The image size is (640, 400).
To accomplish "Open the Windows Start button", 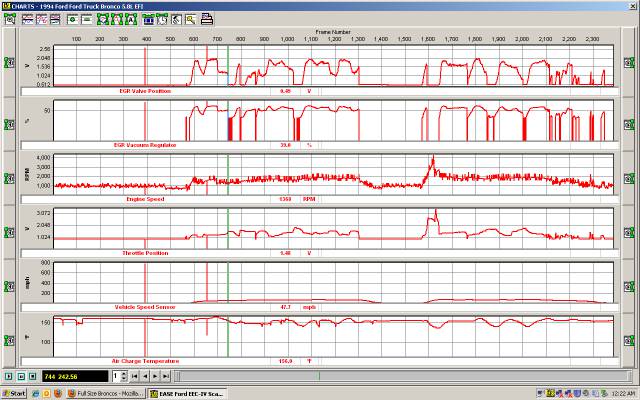I will click(x=13, y=393).
